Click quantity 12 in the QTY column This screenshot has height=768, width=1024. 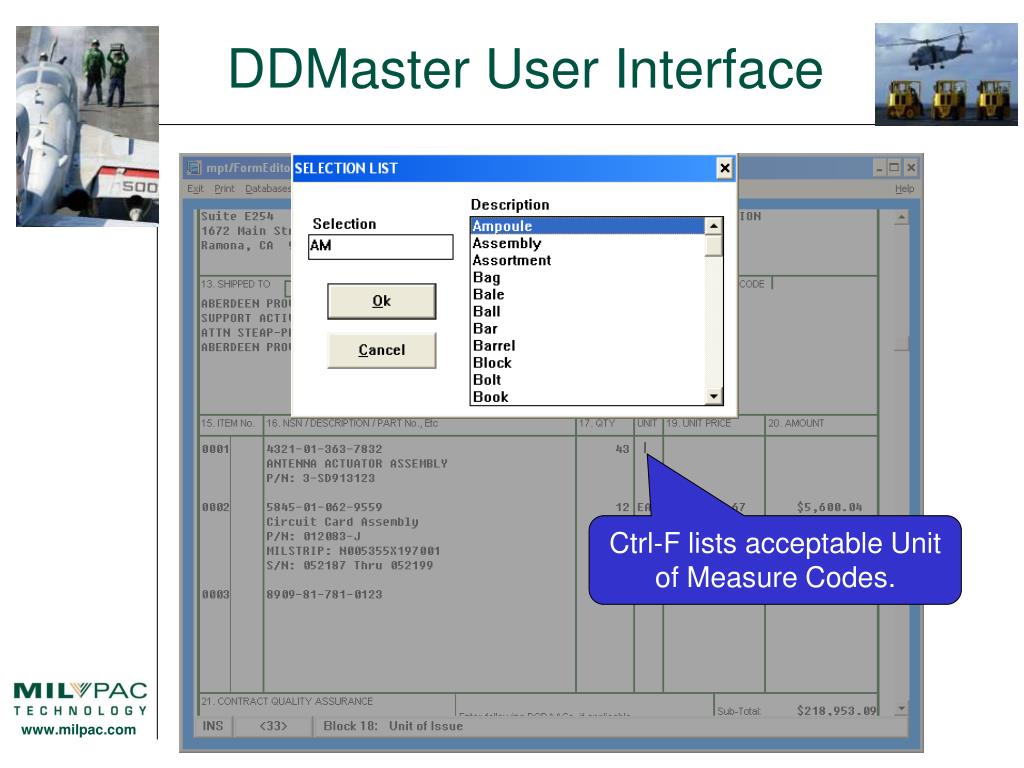click(x=622, y=507)
